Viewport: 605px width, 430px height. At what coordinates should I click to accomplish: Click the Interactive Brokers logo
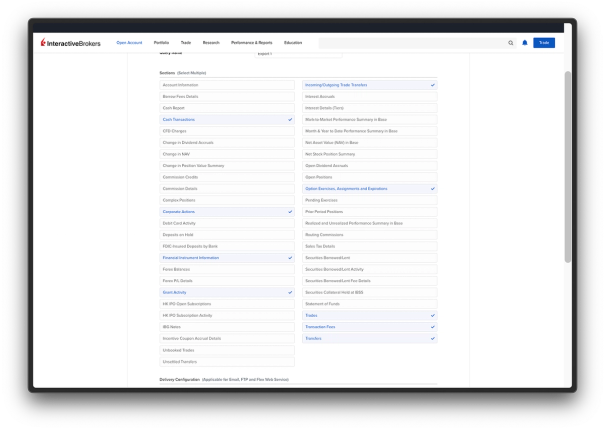click(71, 43)
